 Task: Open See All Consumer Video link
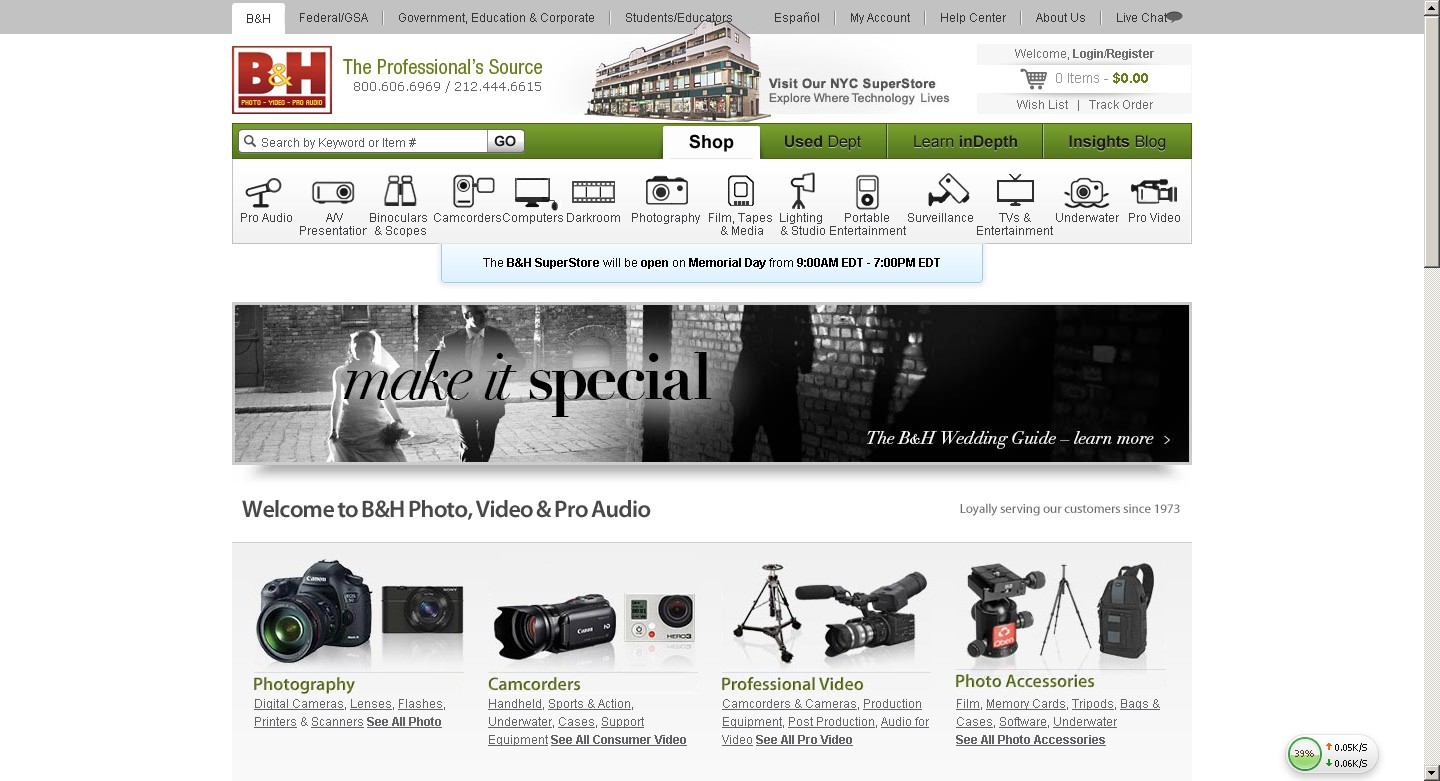618,740
